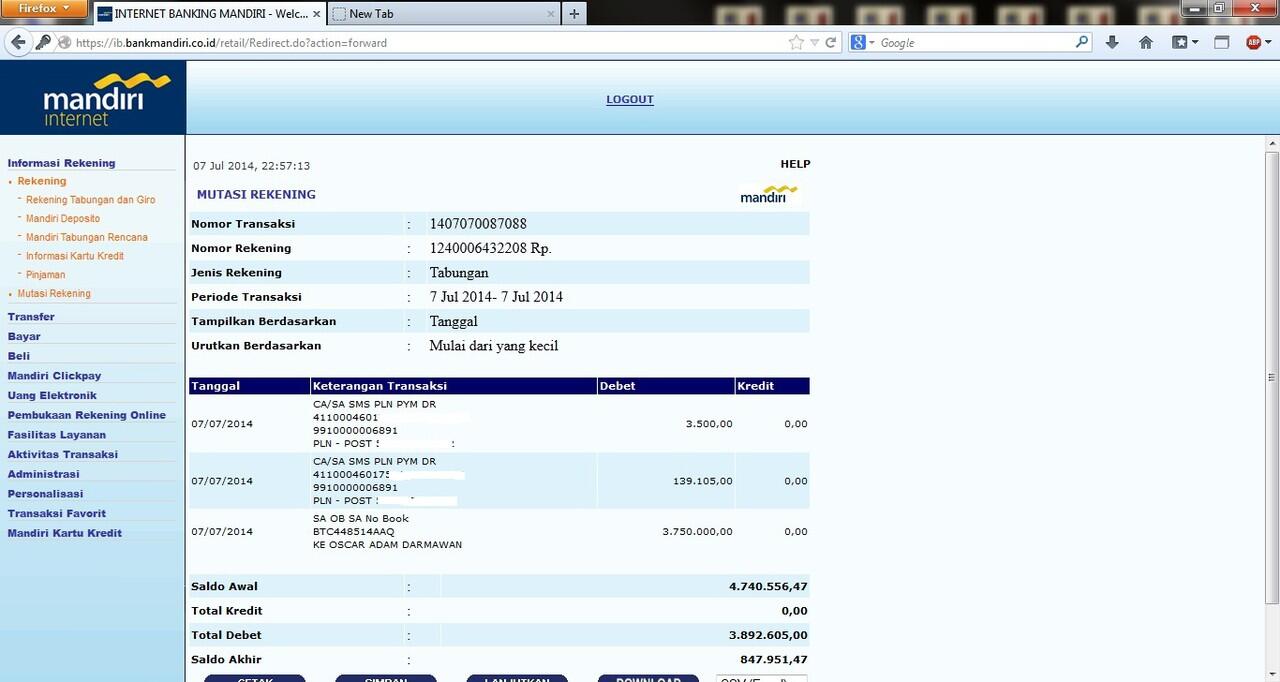The image size is (1280, 682).
Task: Click transaction number 1407070087088
Action: click(x=478, y=224)
